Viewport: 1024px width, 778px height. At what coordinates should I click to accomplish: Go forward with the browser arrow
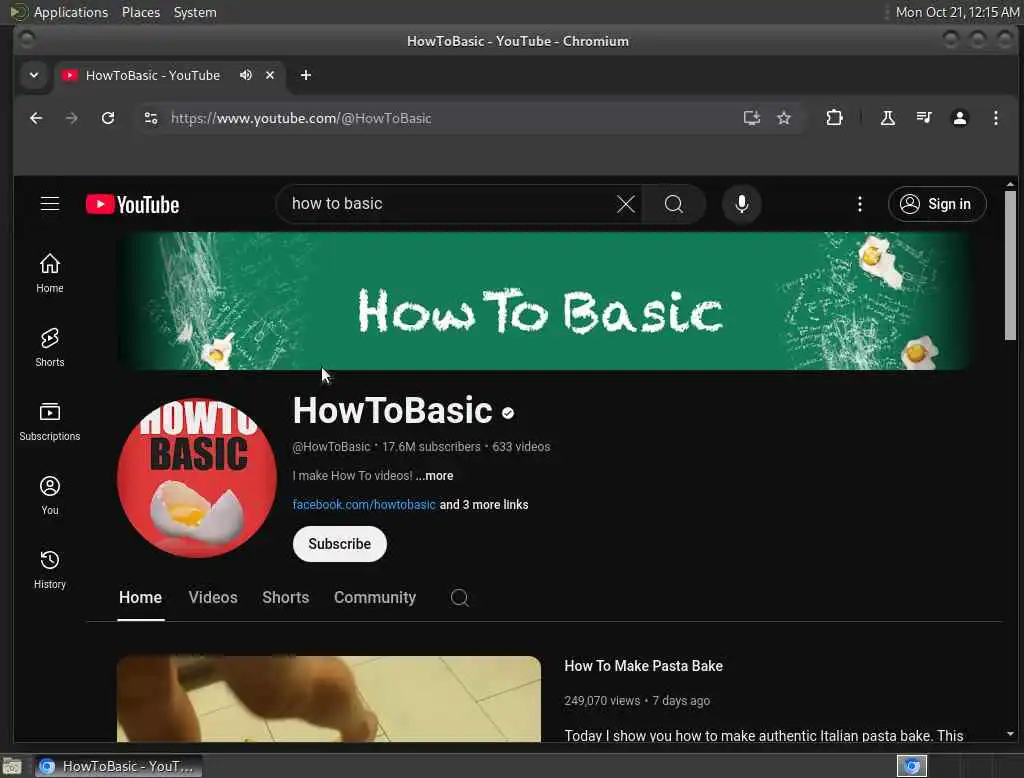72,118
